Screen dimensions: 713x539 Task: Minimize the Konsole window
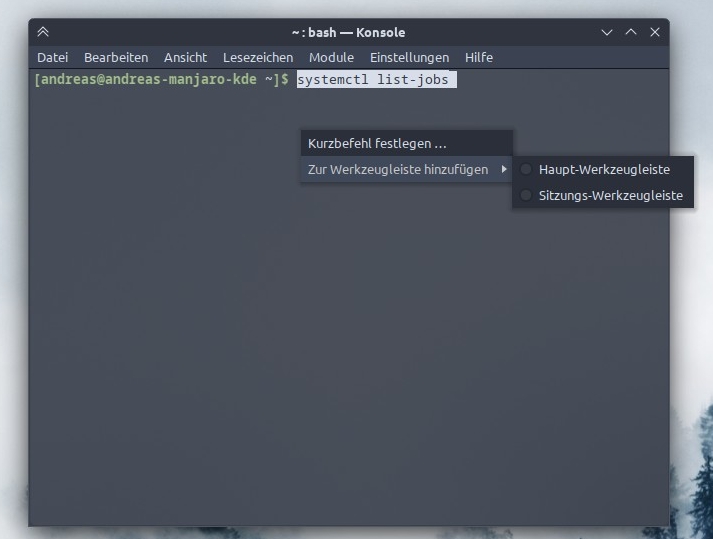(x=606, y=32)
